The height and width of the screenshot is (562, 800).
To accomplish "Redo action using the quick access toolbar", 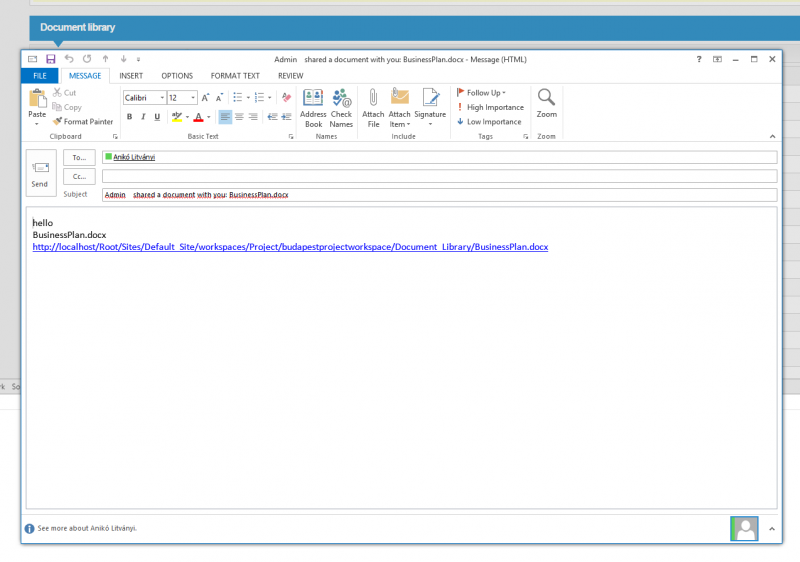I will click(x=87, y=59).
